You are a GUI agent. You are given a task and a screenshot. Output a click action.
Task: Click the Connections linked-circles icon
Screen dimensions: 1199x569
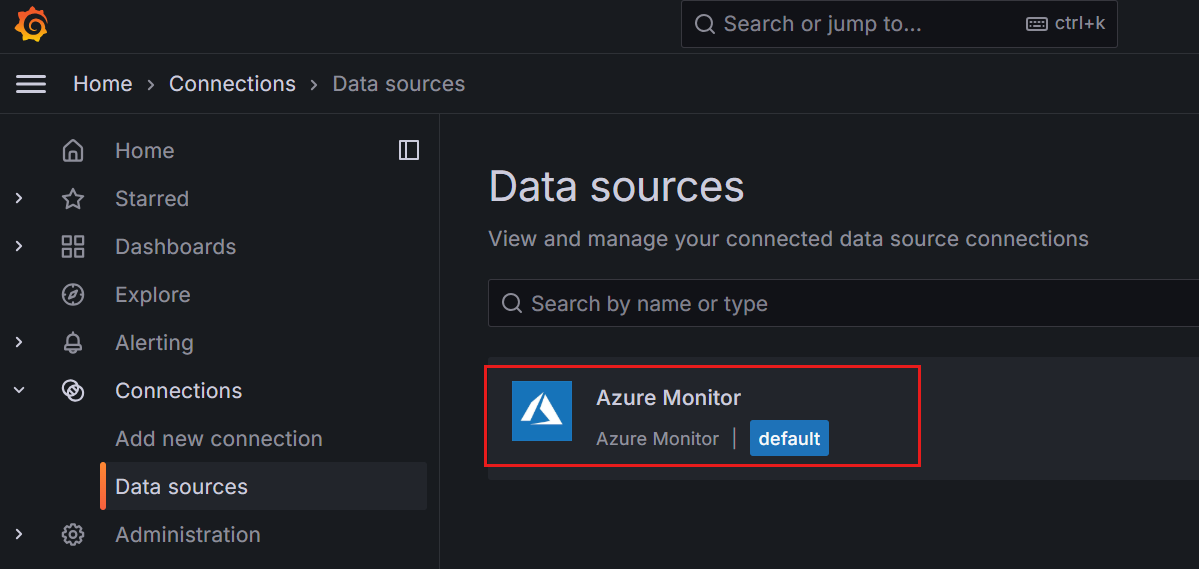click(x=73, y=391)
